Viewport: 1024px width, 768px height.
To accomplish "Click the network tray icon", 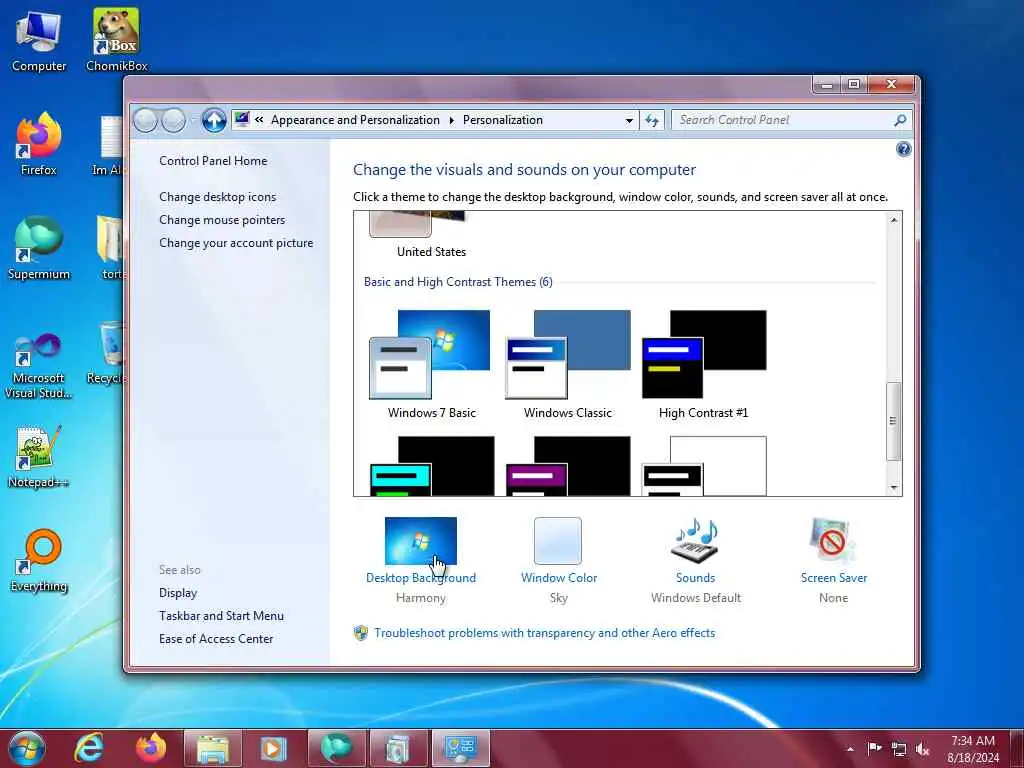I will click(899, 749).
